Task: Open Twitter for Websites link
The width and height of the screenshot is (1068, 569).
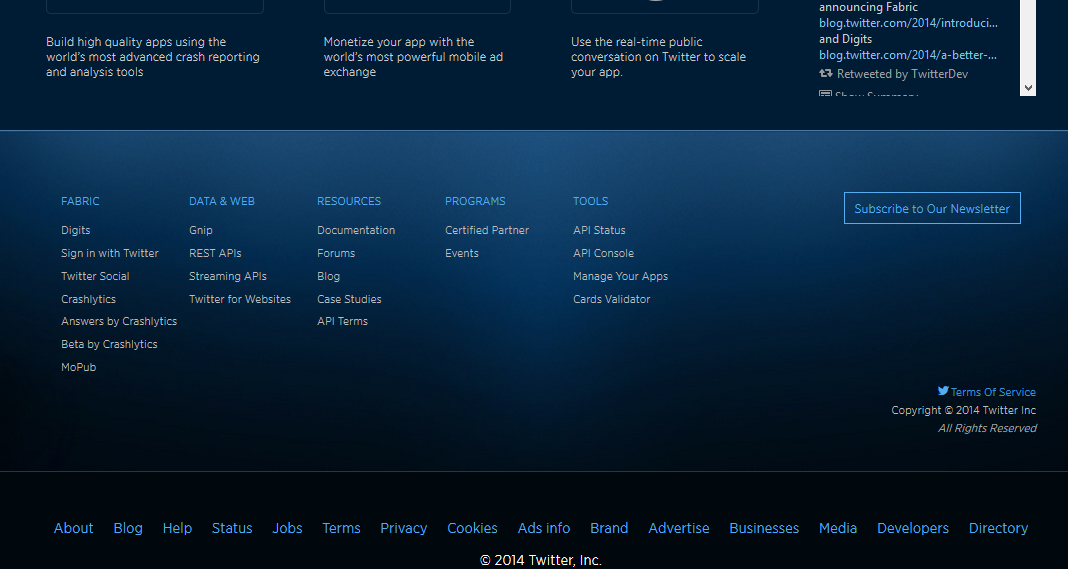Action: pyautogui.click(x=240, y=299)
